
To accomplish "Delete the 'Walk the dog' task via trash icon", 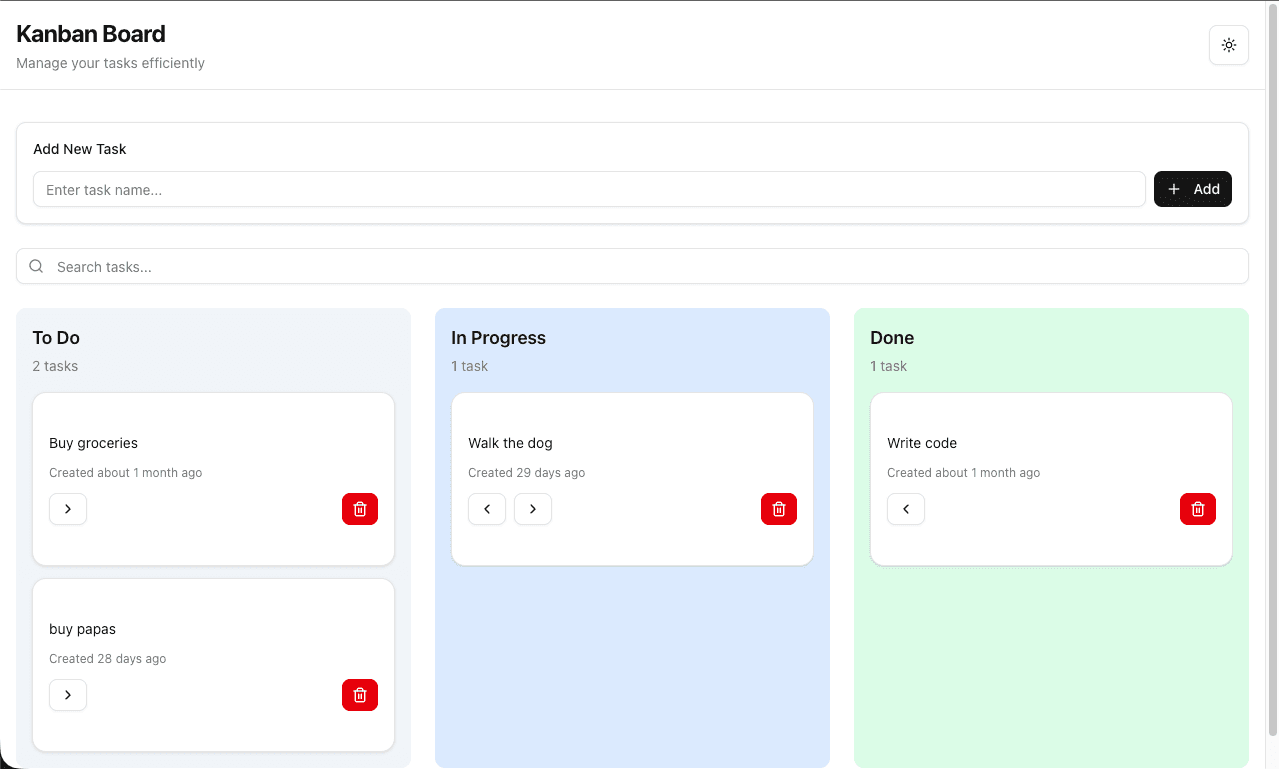I will click(778, 509).
